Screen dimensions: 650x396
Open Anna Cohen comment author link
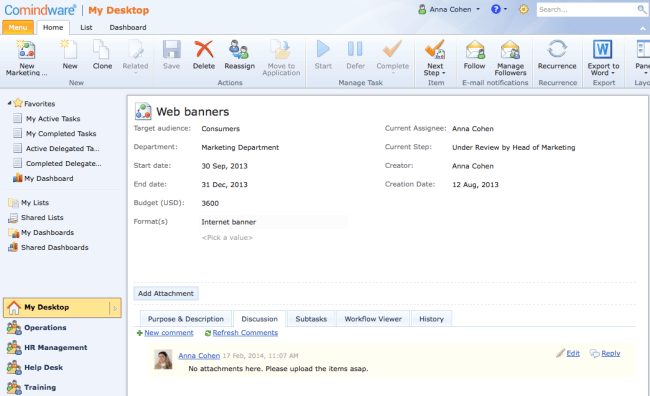click(x=199, y=355)
